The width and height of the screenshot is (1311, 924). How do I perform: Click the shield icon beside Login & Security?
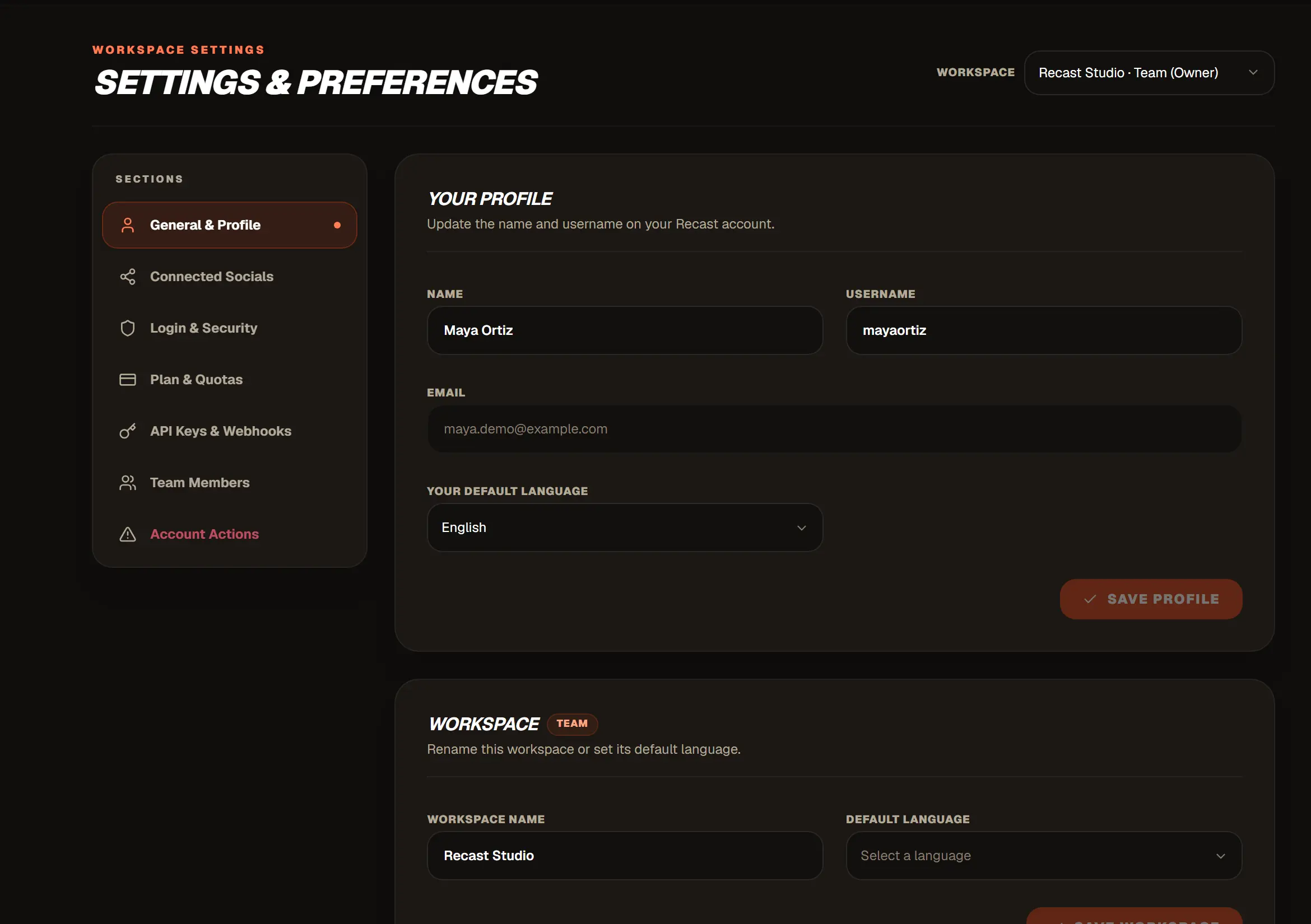tap(127, 328)
